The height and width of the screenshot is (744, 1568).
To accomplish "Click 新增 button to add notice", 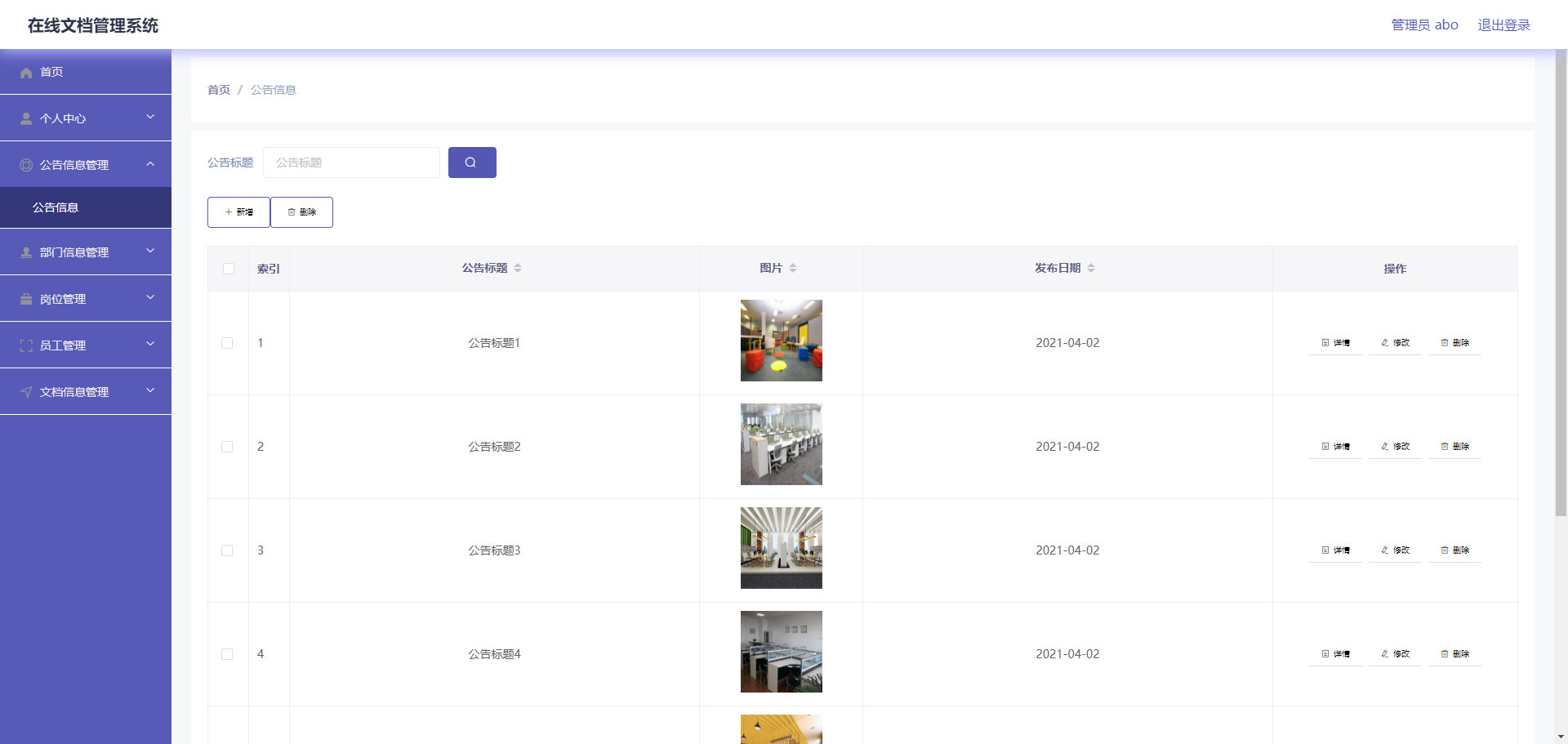I will [238, 212].
